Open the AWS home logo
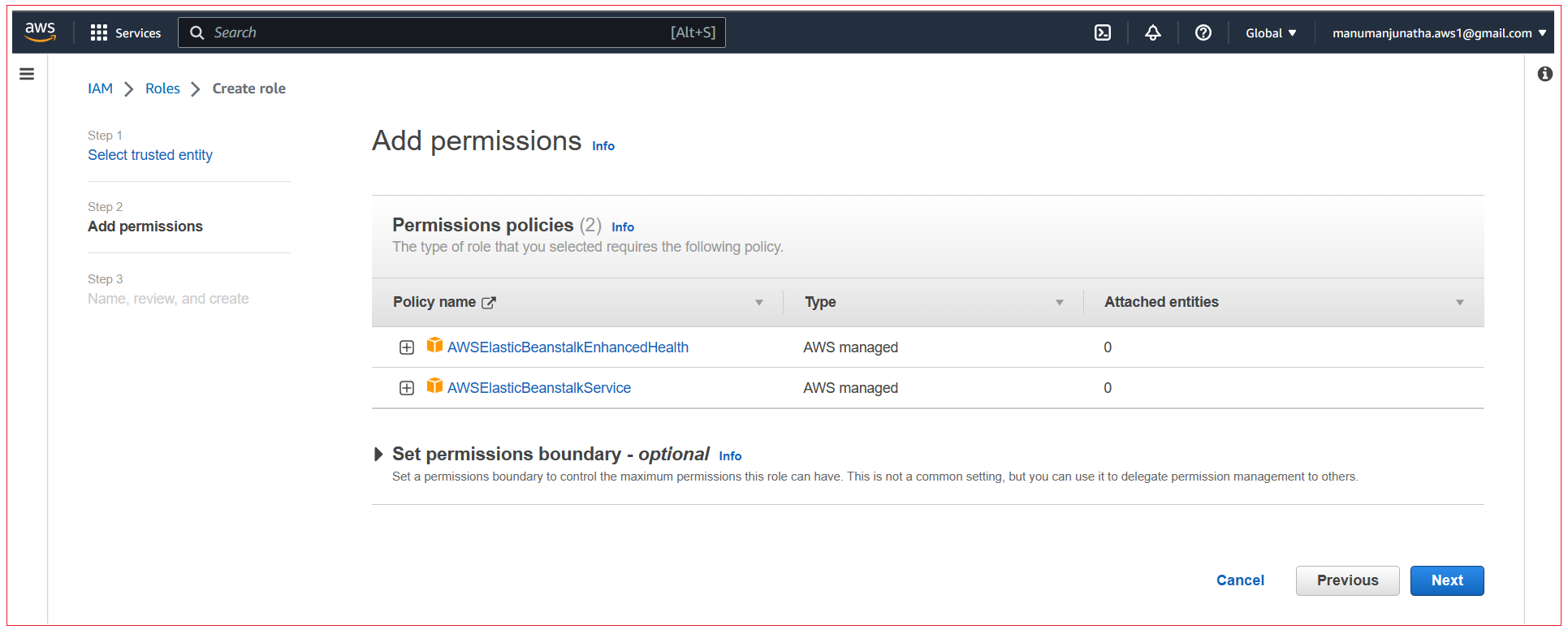The width and height of the screenshot is (1568, 634). coord(40,32)
